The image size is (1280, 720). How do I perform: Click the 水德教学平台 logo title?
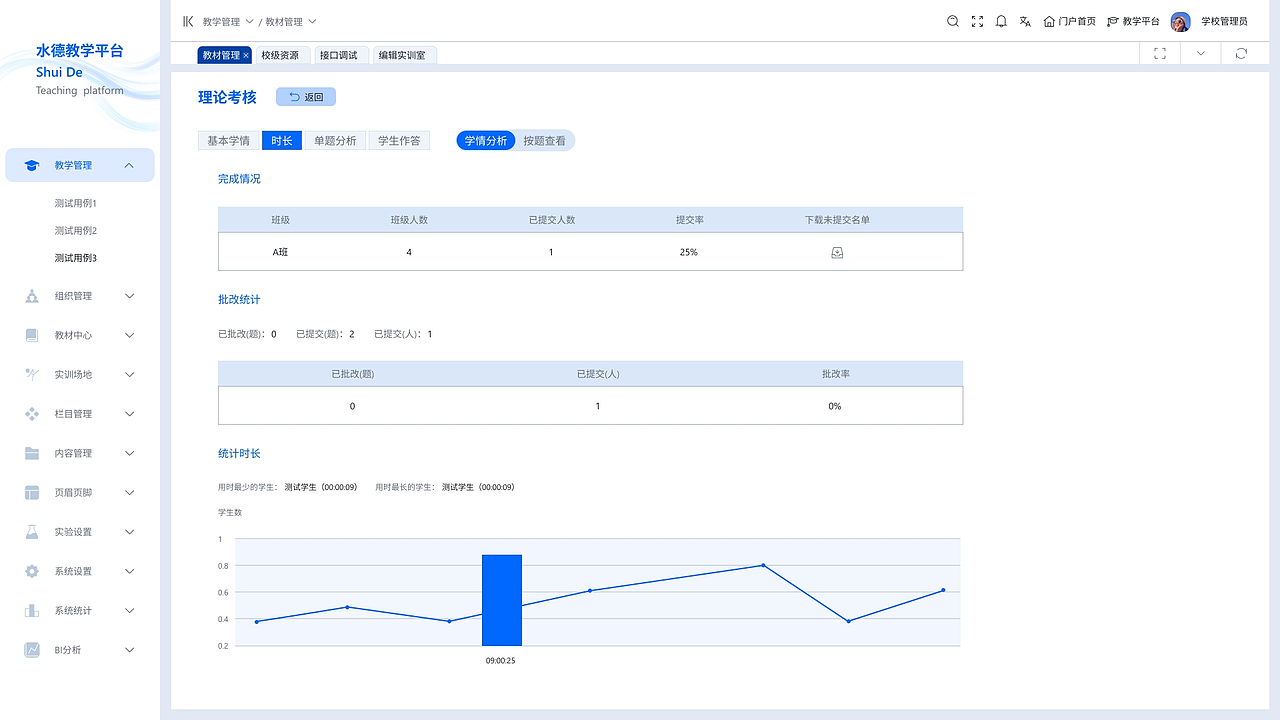click(80, 51)
